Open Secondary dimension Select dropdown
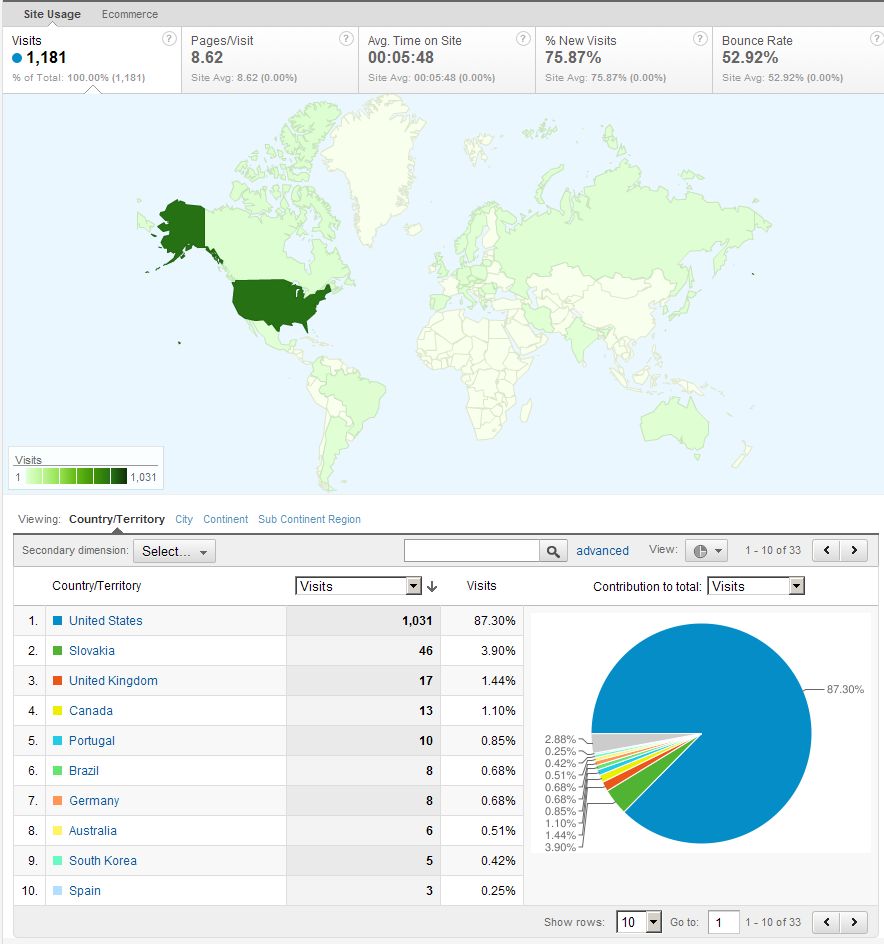Screen dimensions: 884x944 (x=174, y=551)
